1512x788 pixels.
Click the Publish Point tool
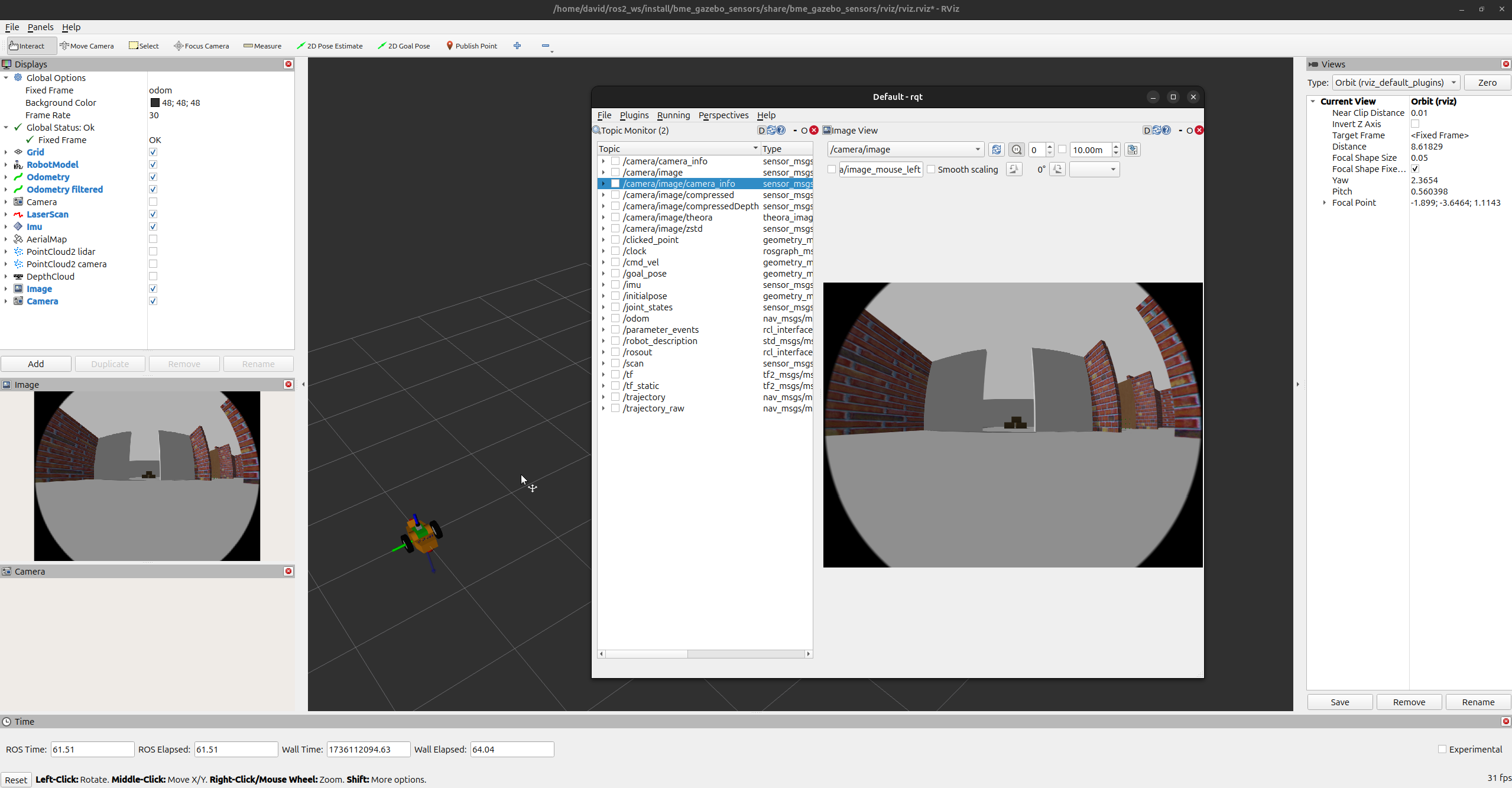(471, 46)
